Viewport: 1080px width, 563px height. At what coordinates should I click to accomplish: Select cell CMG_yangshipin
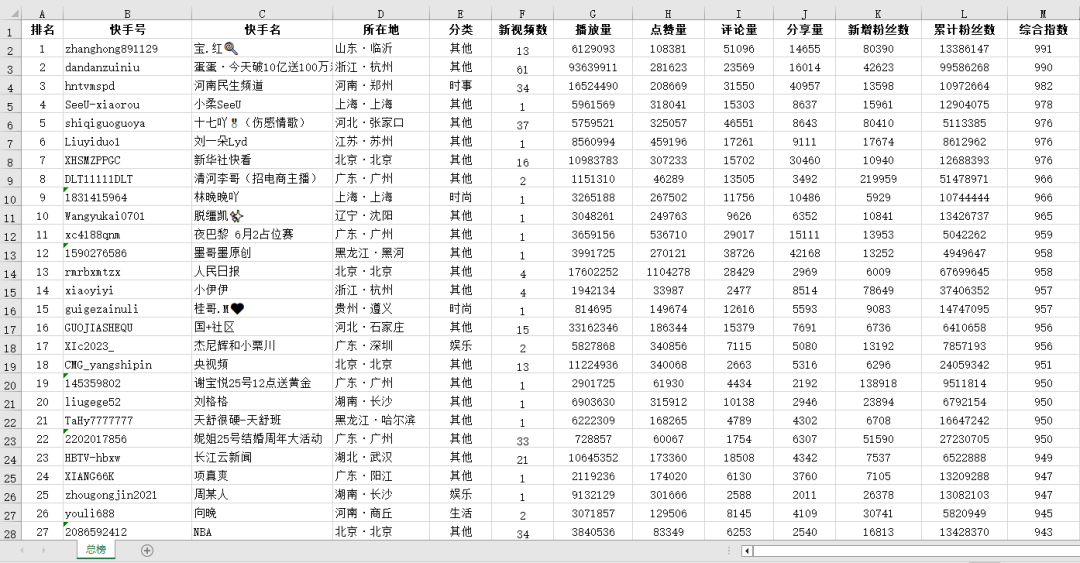tap(127, 365)
